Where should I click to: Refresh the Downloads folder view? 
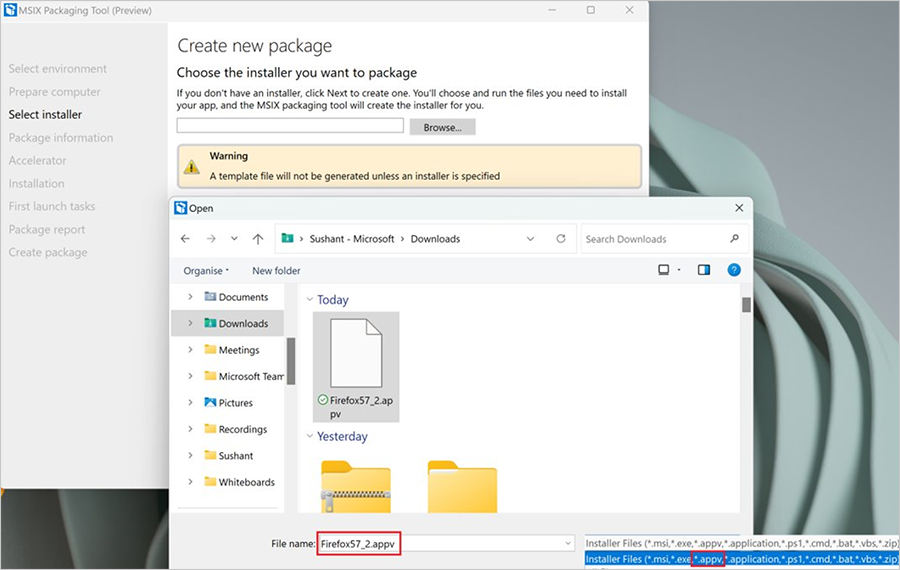pos(561,239)
